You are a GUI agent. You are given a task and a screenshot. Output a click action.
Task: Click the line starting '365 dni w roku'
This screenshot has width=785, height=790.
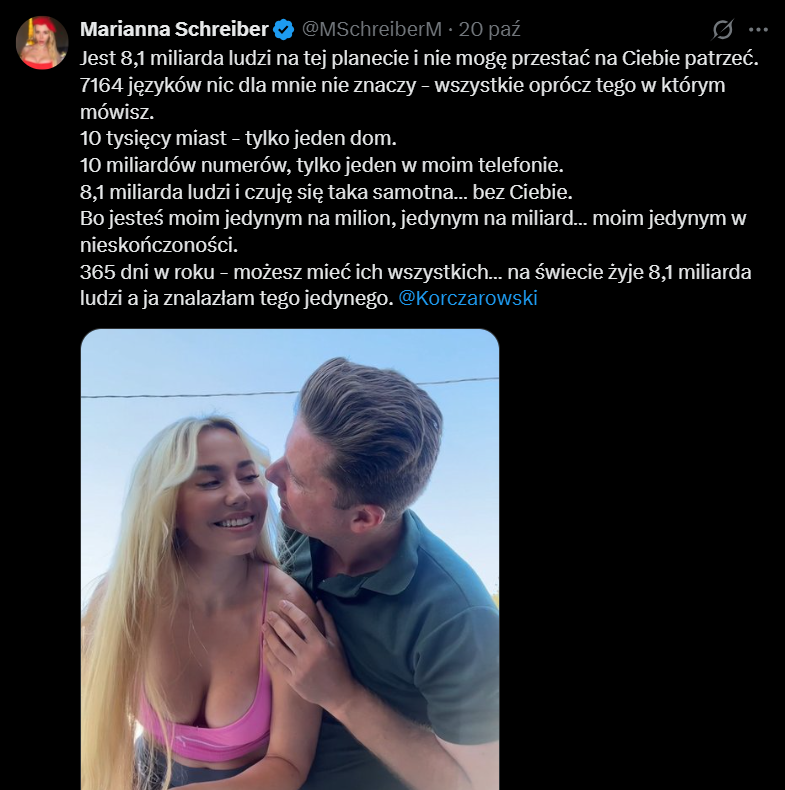click(416, 271)
